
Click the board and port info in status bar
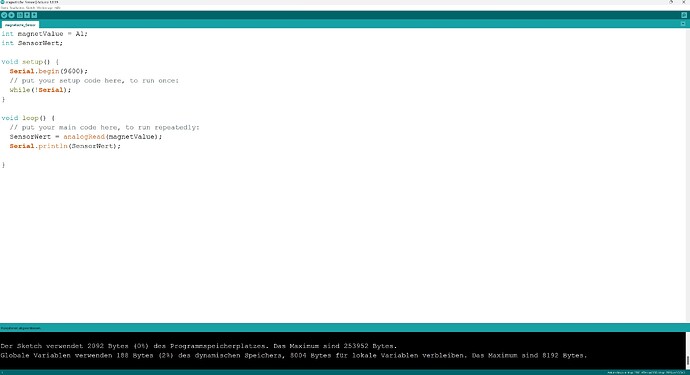[646, 372]
